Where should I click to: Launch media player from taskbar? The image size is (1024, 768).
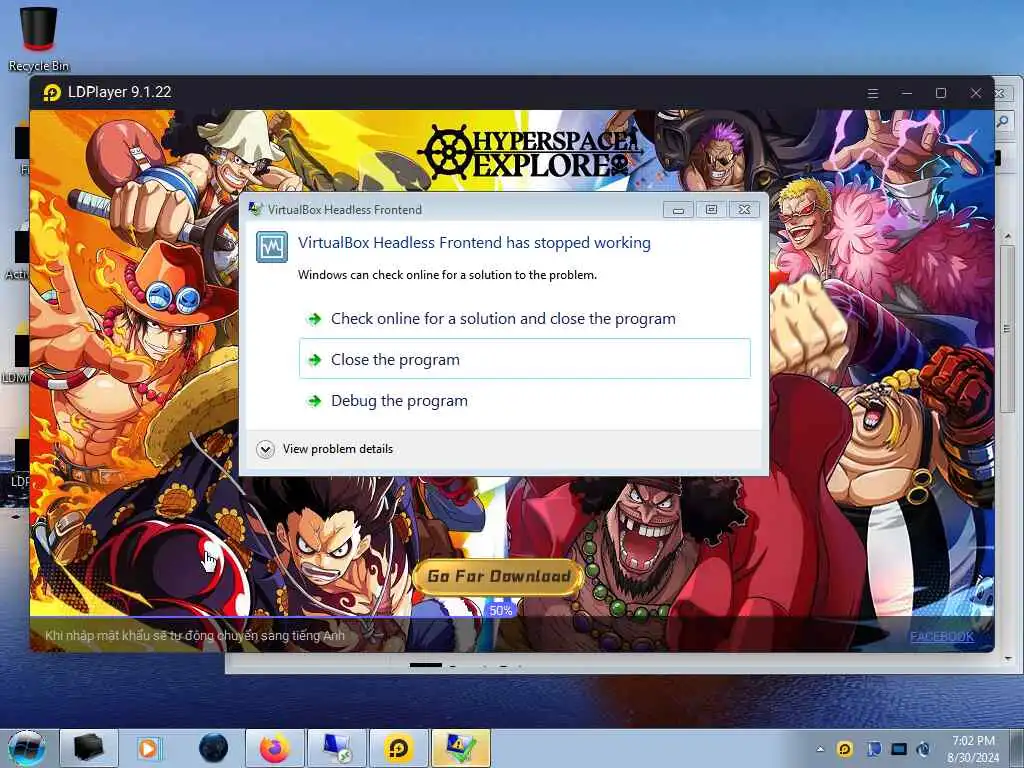[150, 748]
